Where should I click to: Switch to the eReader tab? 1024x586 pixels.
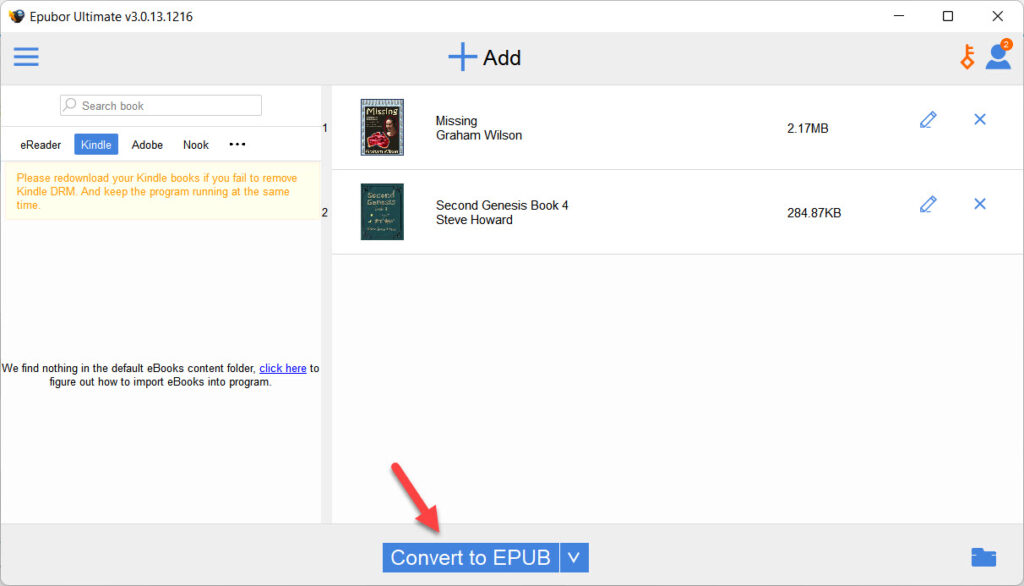click(x=40, y=144)
